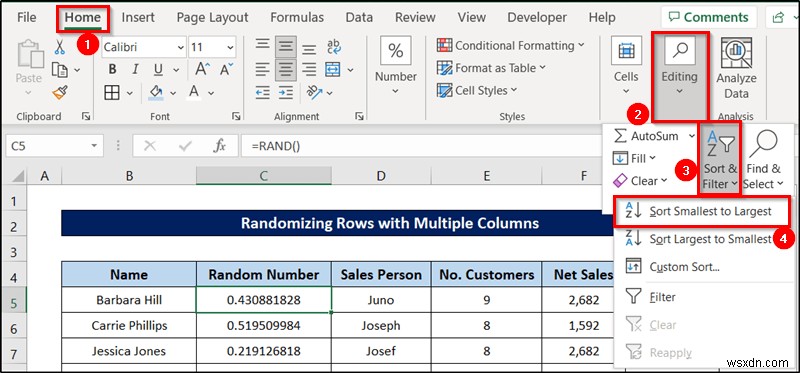Click the Copy icon in Clipboard
Image resolution: width=800 pixels, height=373 pixels.
(60, 69)
